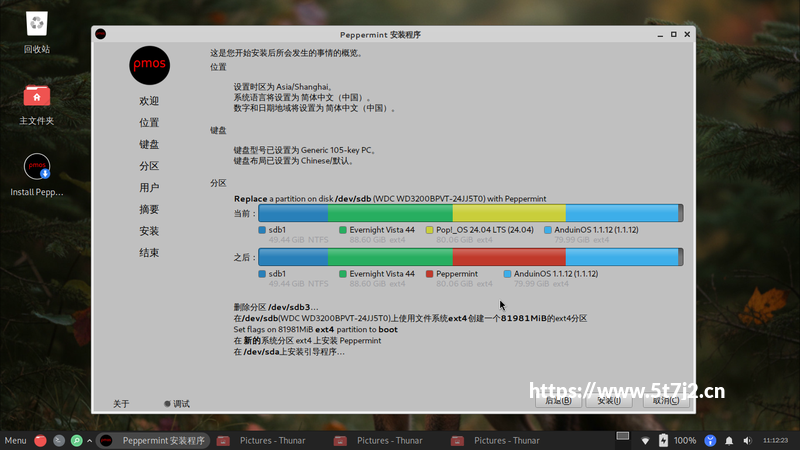Click sdb1 blue segment in 当前 bar
The image size is (800, 450).
point(293,213)
